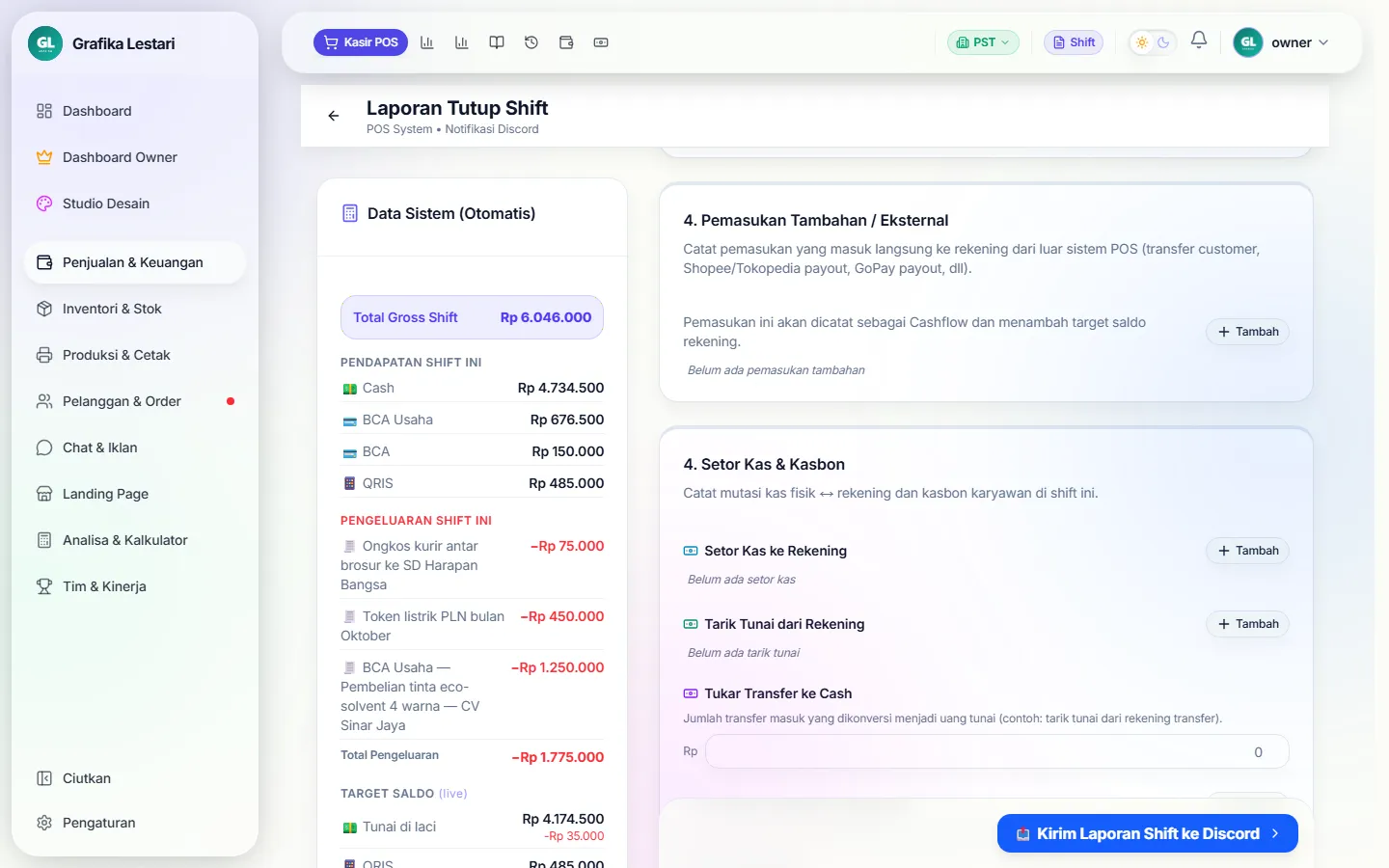Click the Grafika Lestari logo

(x=45, y=43)
